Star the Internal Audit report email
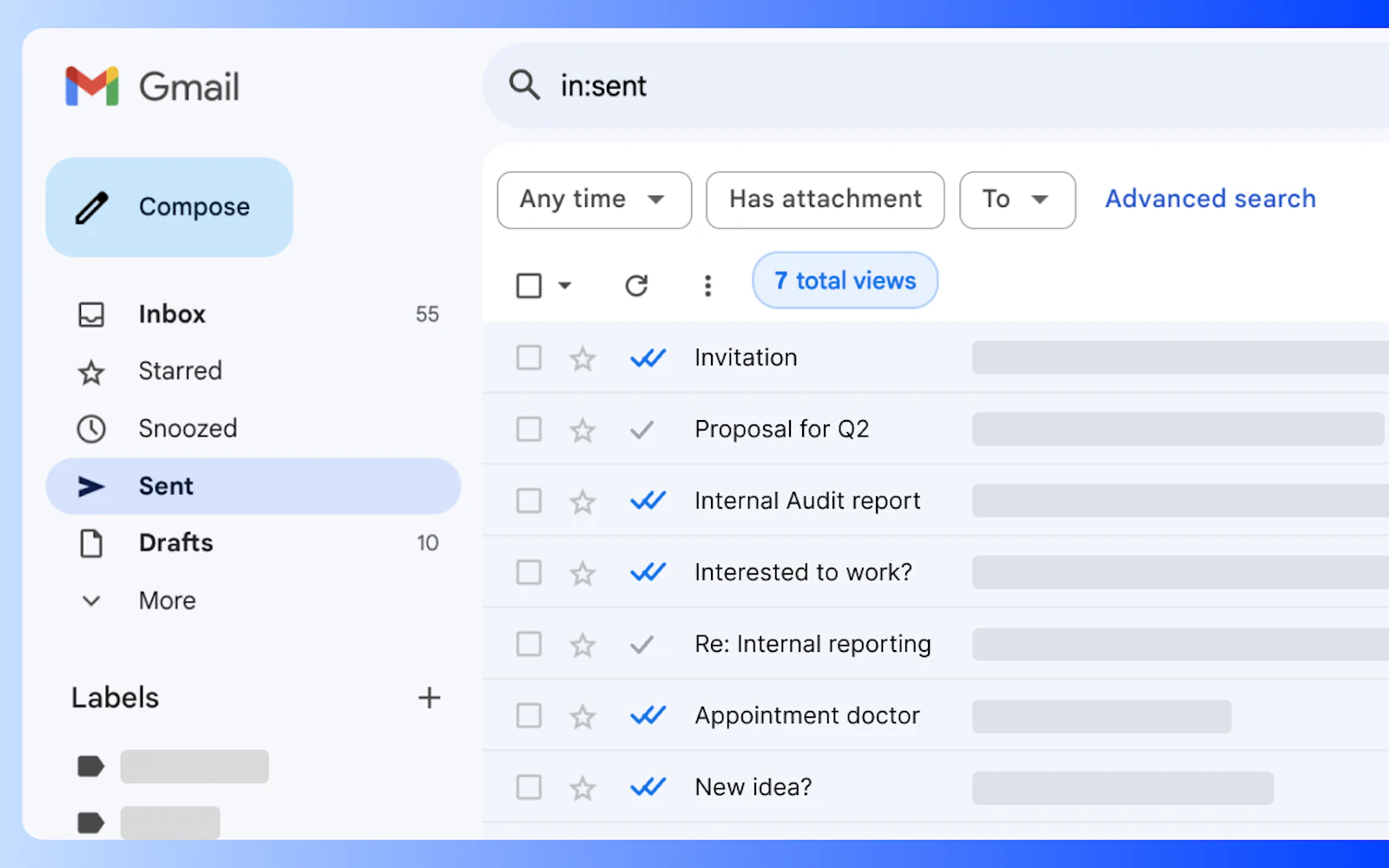The height and width of the screenshot is (868, 1389). tap(583, 502)
